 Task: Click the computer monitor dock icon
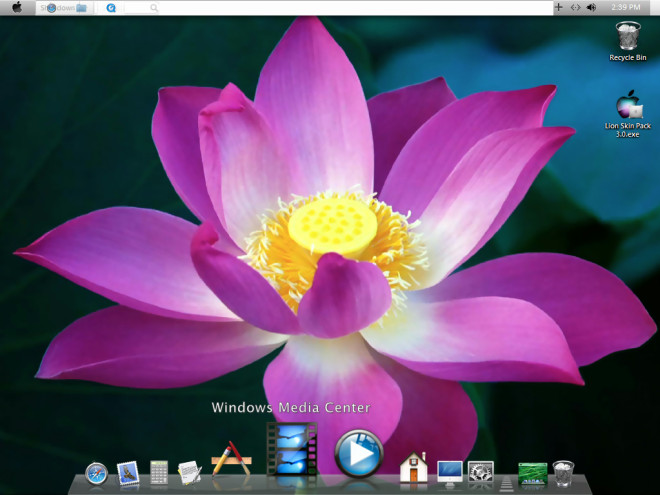[450, 472]
